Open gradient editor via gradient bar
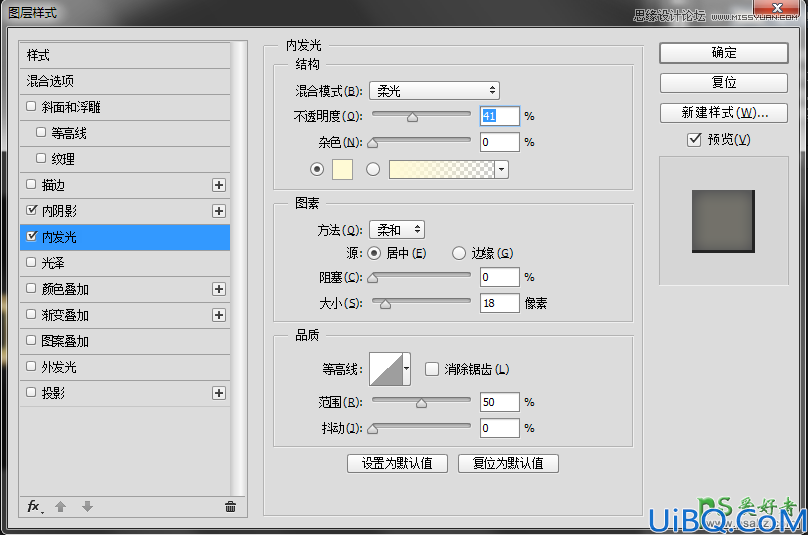Image resolution: width=808 pixels, height=535 pixels. pos(442,169)
